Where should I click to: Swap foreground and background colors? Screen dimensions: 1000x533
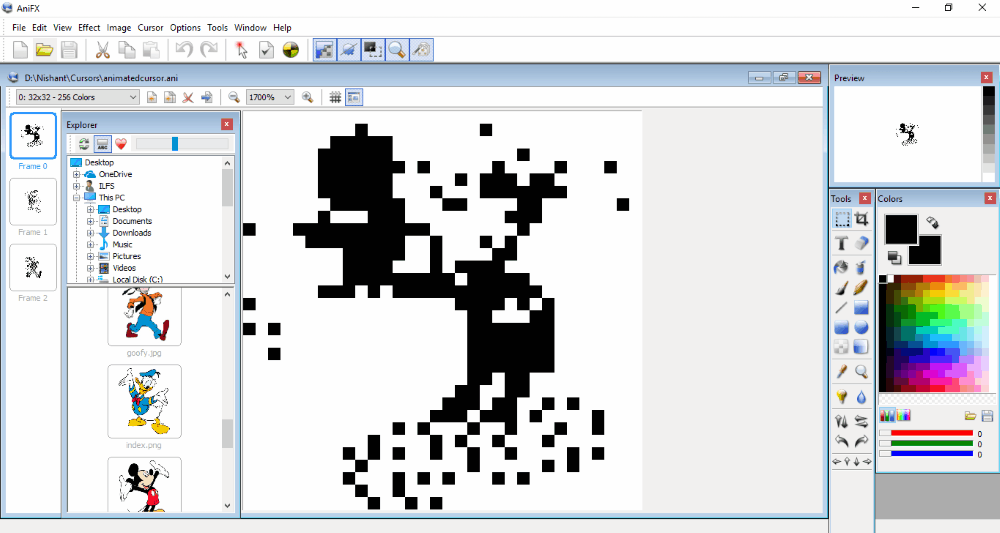pyautogui.click(x=932, y=223)
